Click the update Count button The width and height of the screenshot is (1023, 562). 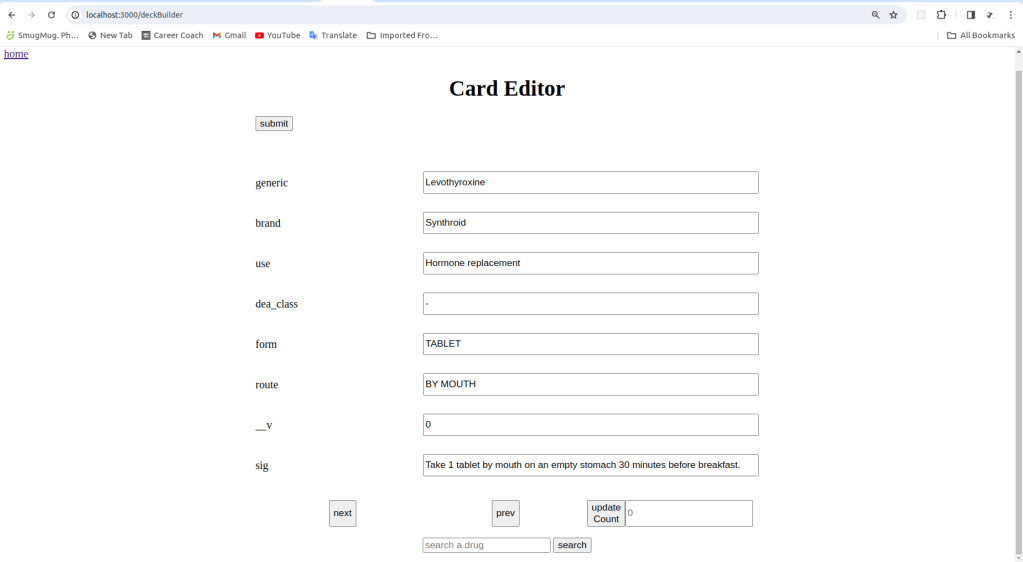[605, 513]
